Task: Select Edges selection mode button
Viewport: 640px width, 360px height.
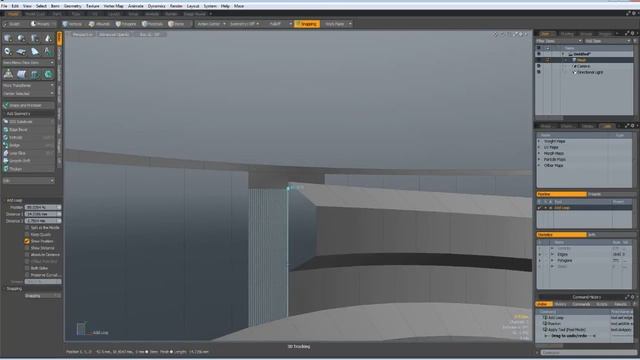Action: [99, 24]
